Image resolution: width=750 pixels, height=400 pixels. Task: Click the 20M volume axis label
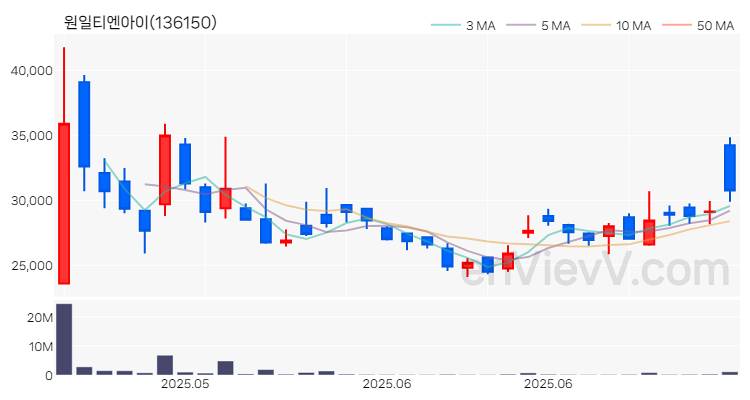tap(40, 318)
